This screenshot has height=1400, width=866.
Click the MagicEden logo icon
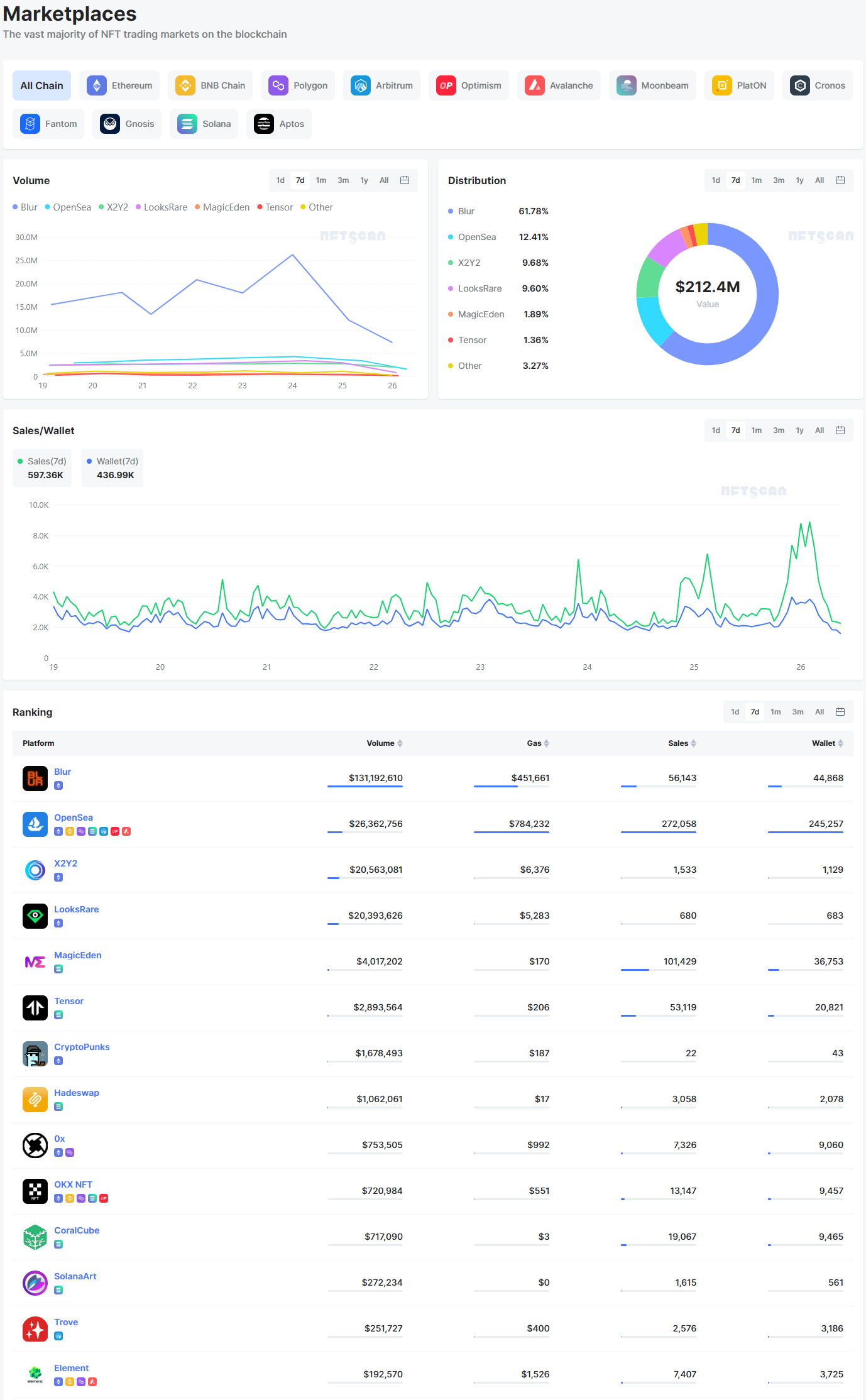click(x=35, y=962)
